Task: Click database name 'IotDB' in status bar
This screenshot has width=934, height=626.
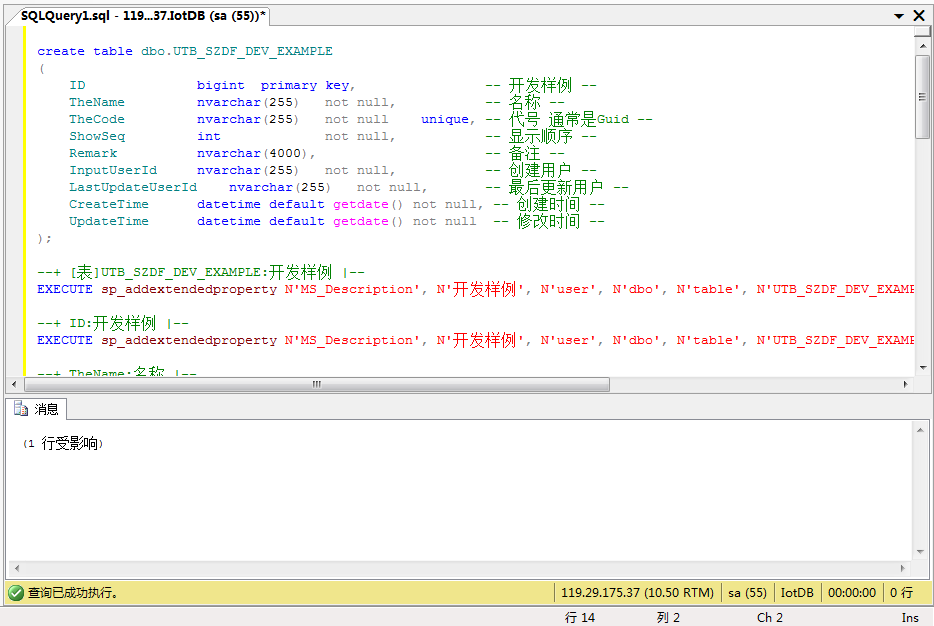Action: point(797,593)
